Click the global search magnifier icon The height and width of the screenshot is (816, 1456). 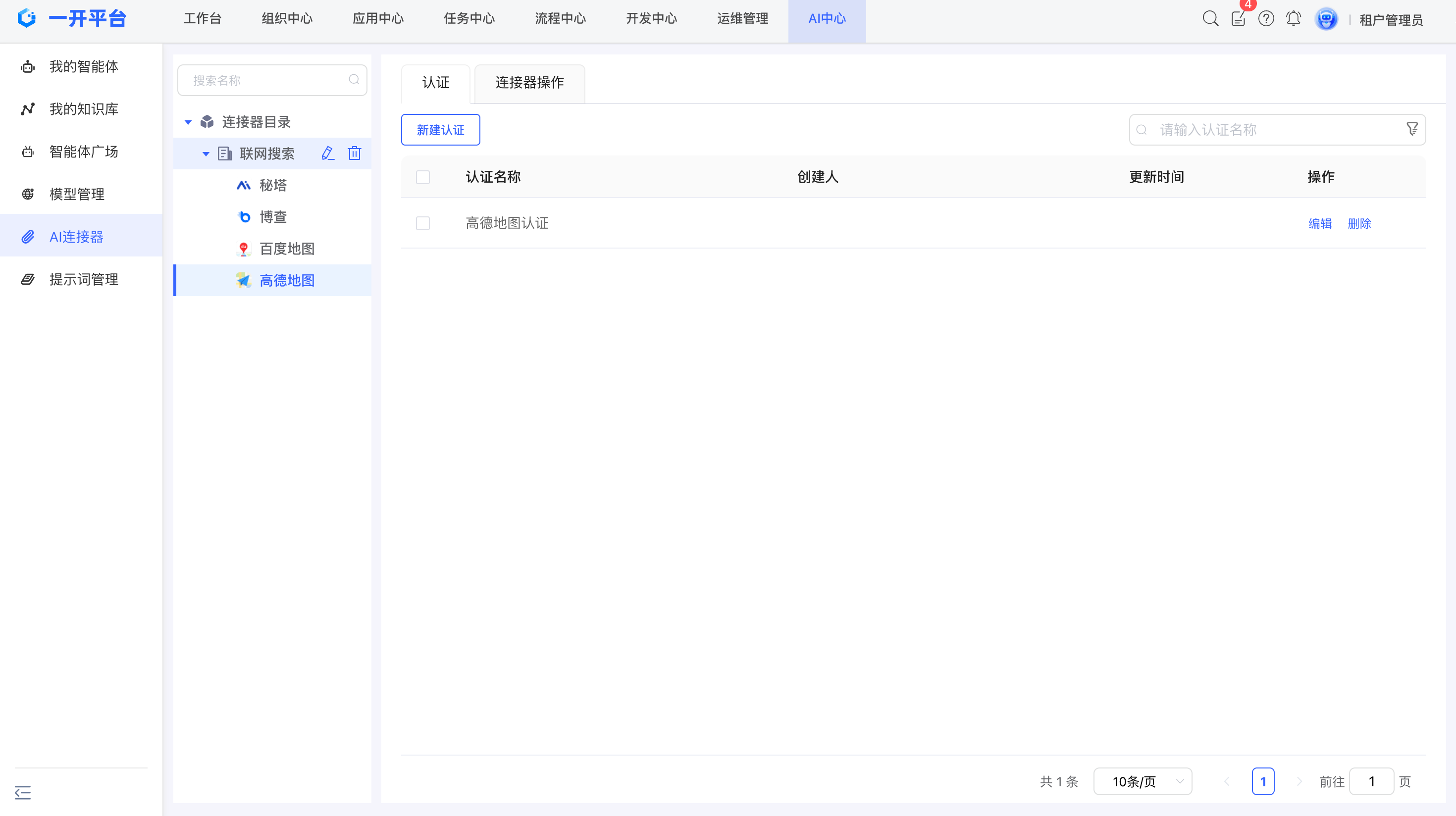click(x=1210, y=19)
